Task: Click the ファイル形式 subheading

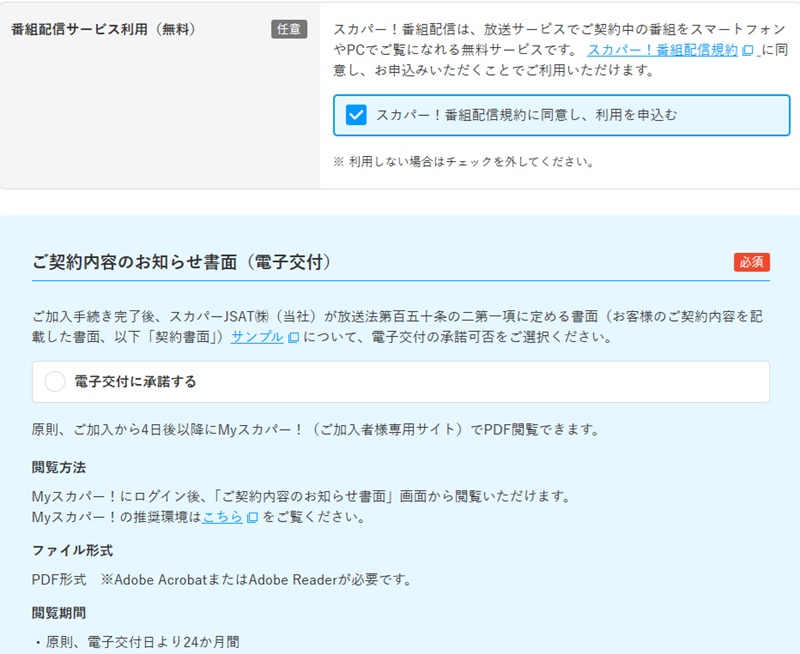Action: pos(72,550)
